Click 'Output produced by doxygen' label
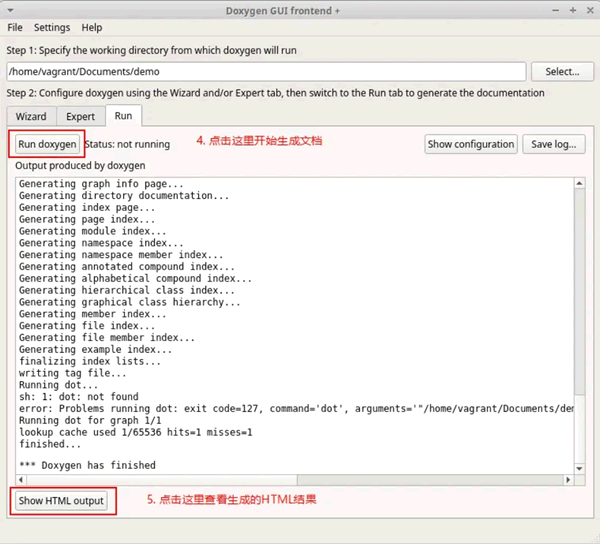 click(80, 166)
